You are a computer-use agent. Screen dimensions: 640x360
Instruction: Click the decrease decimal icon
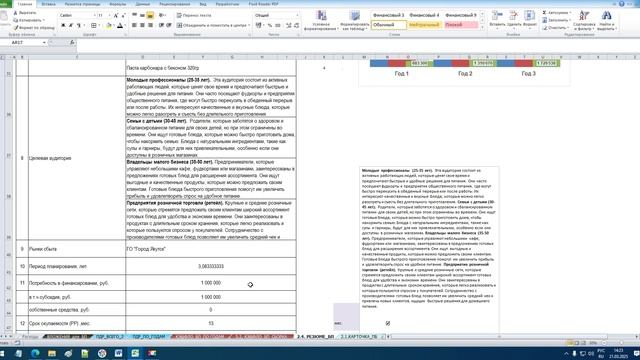click(296, 25)
